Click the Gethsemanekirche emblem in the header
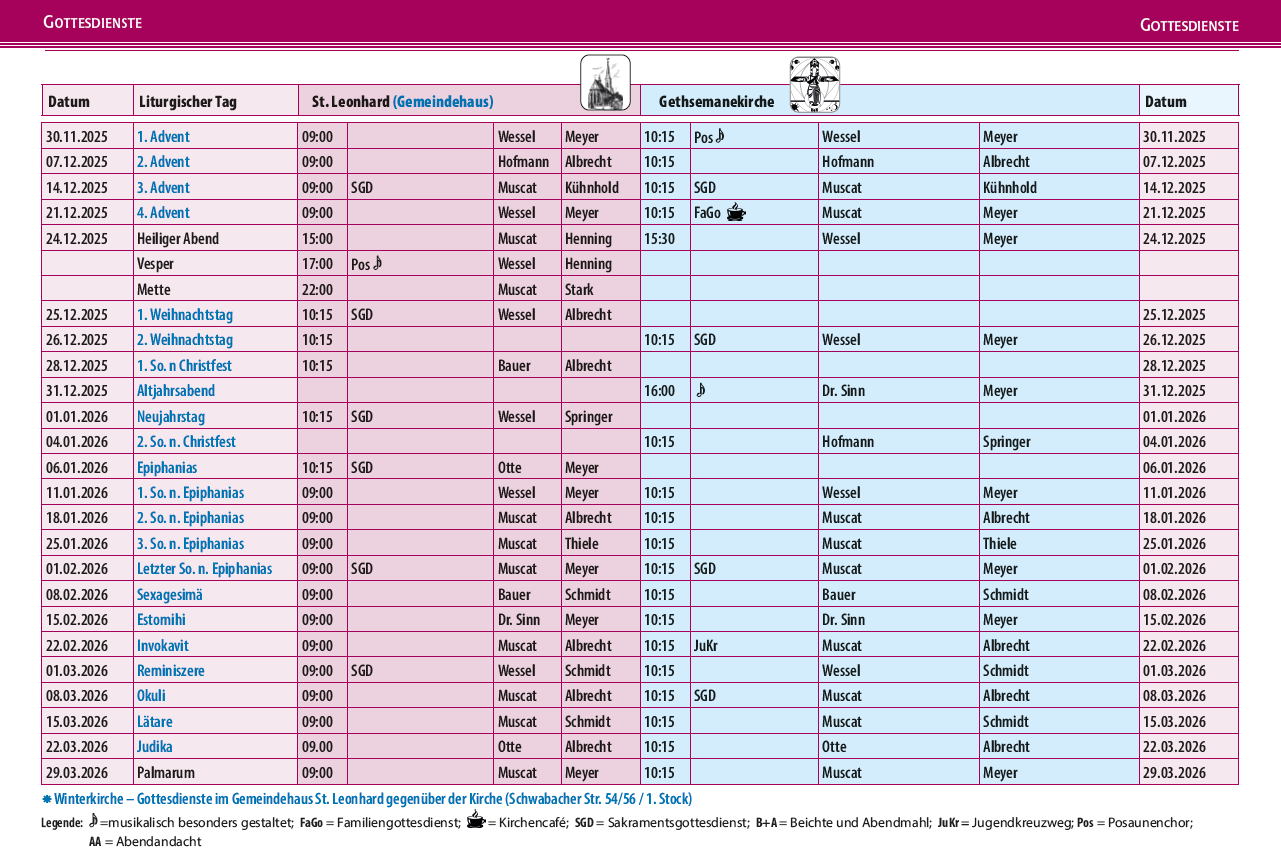The image size is (1281, 857). [x=814, y=85]
